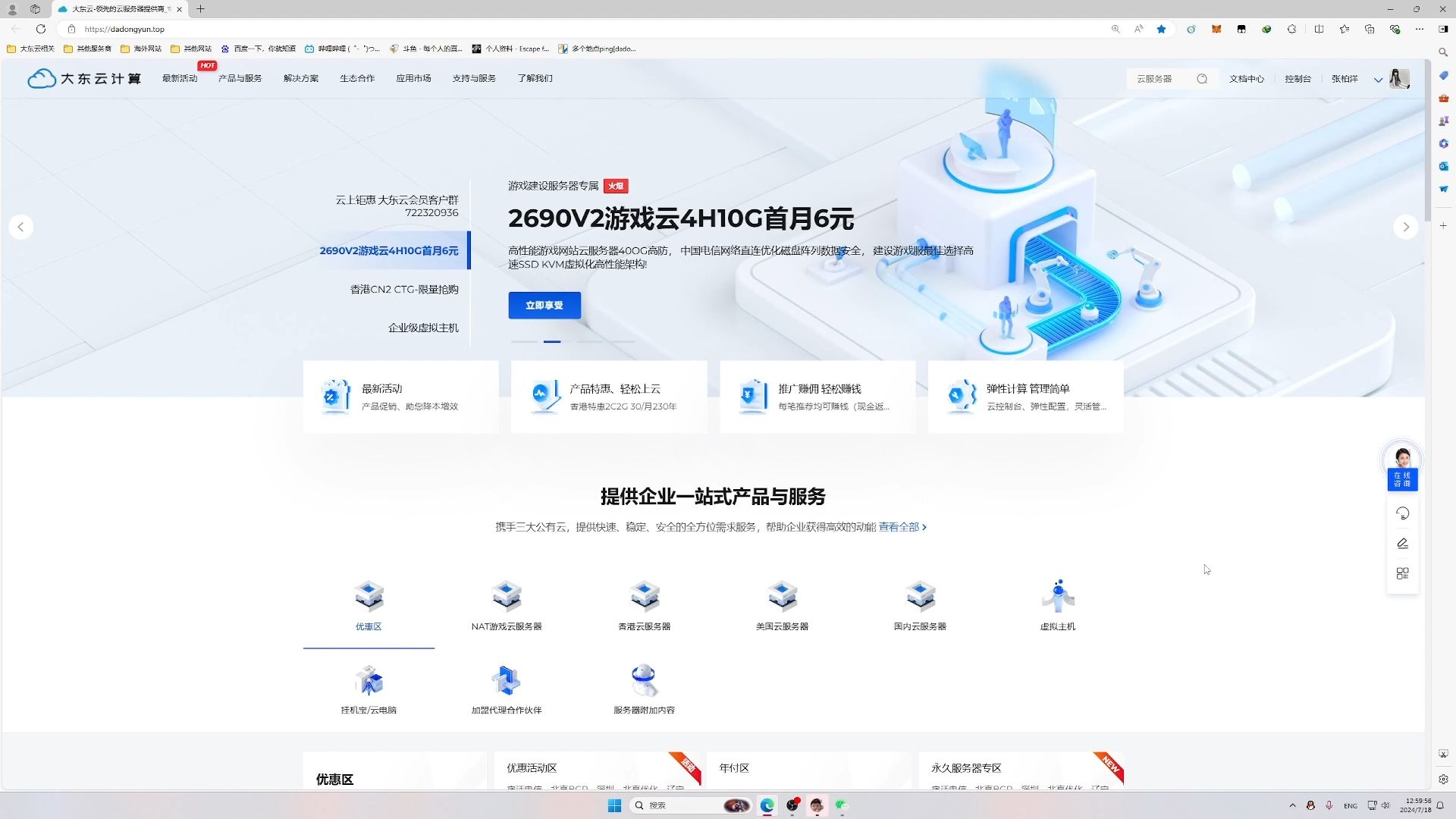Open 大东云相关 bookmarks folder
1456x819 pixels.
click(30, 49)
